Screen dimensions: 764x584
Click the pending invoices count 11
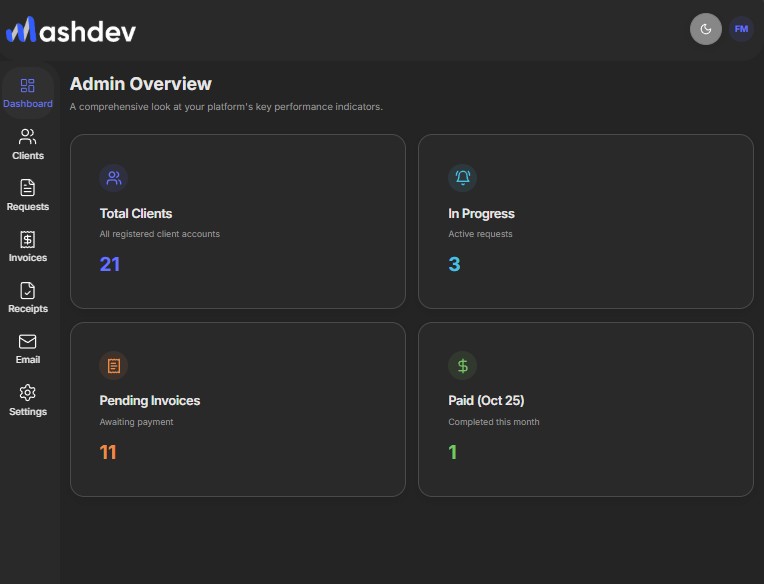(x=108, y=452)
